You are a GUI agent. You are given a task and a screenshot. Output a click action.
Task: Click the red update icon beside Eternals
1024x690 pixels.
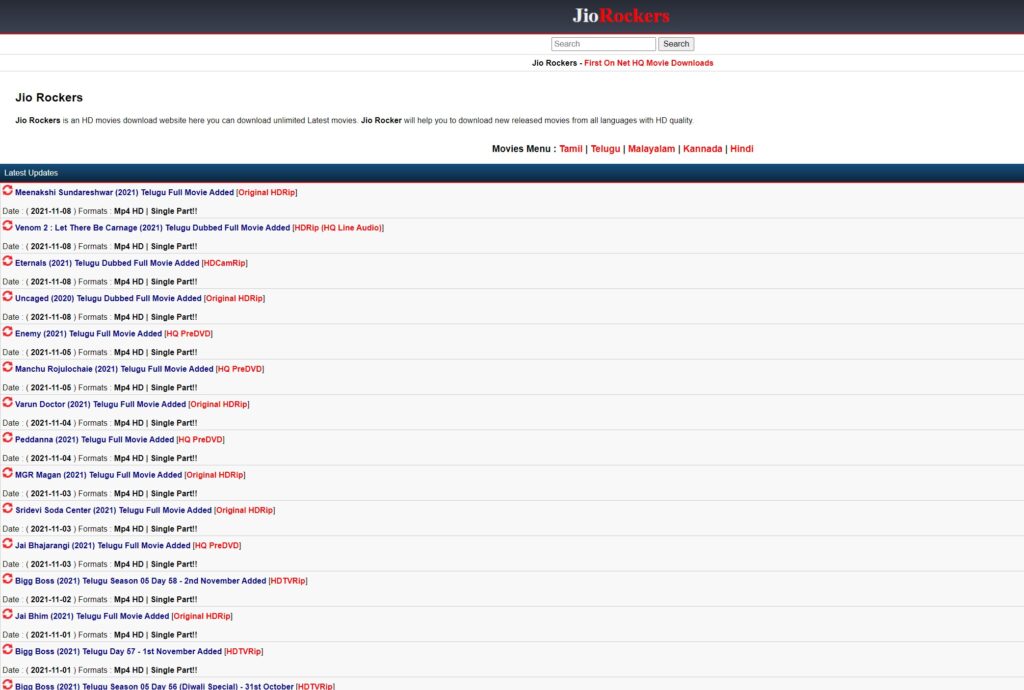(7, 260)
